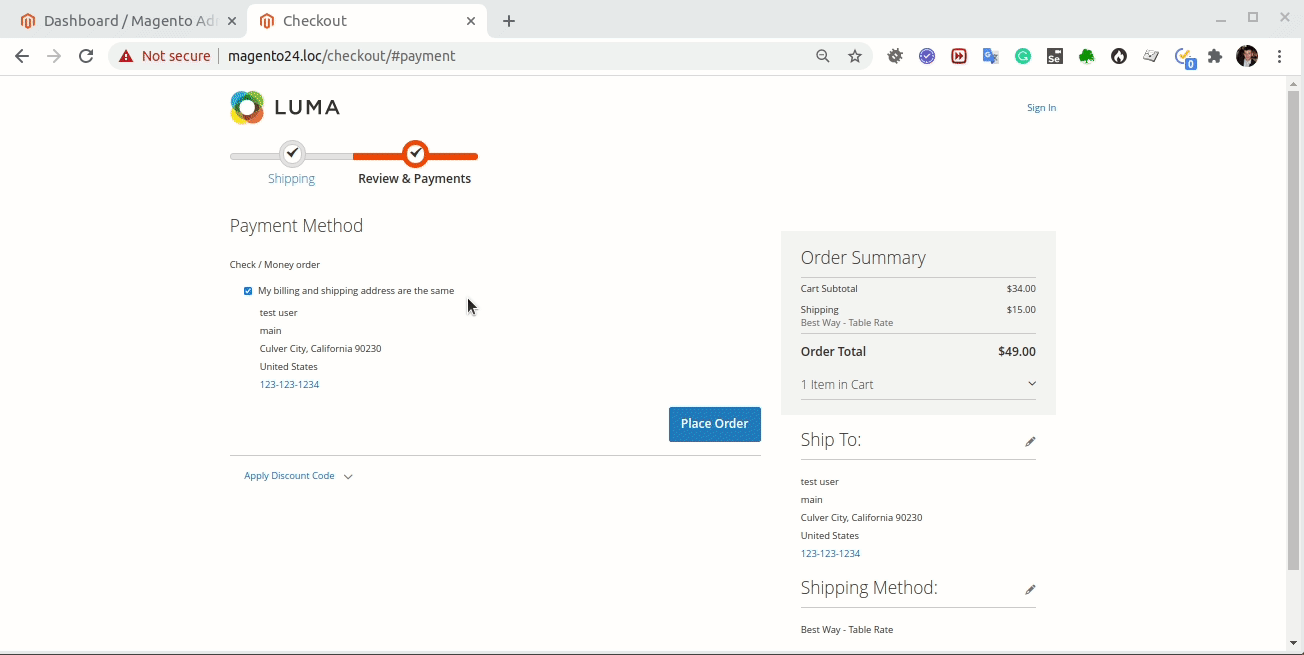The height and width of the screenshot is (655, 1304).
Task: Edit shipping method using the pencil icon
Action: tap(1030, 589)
